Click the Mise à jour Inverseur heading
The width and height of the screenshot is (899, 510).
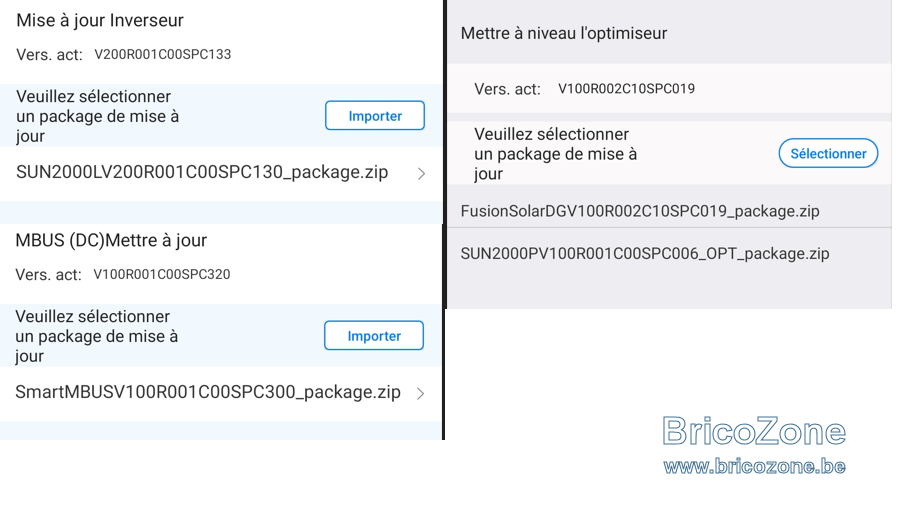[100, 21]
